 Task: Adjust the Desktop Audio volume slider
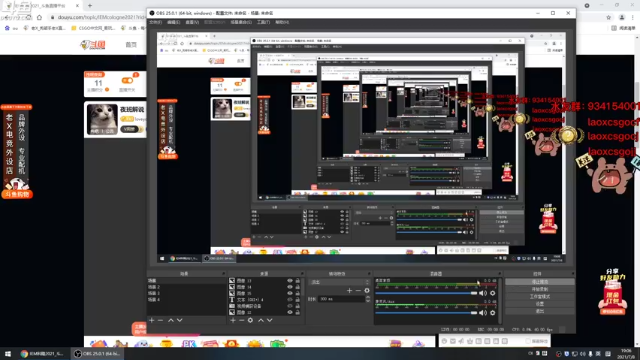426,293
